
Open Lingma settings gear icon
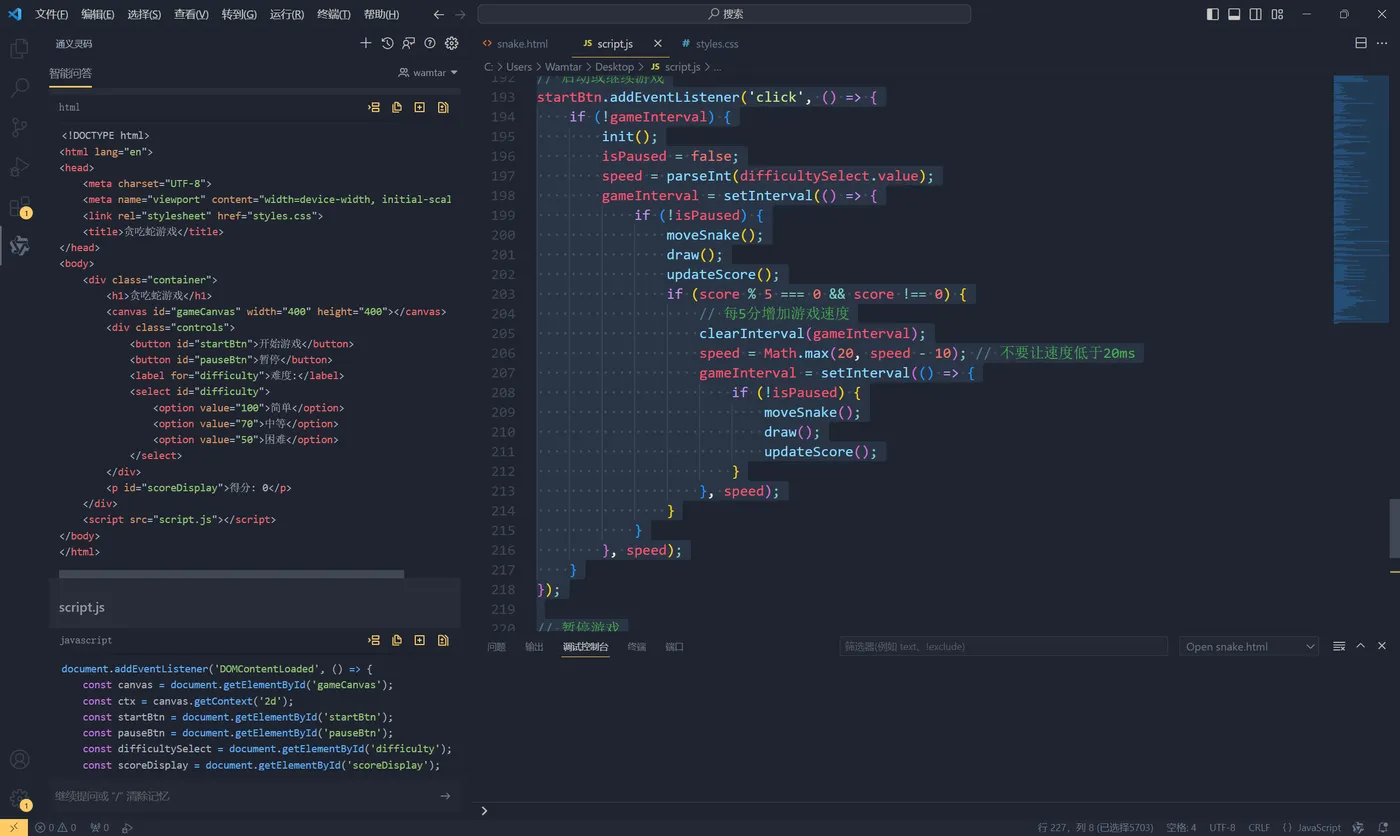click(x=451, y=43)
